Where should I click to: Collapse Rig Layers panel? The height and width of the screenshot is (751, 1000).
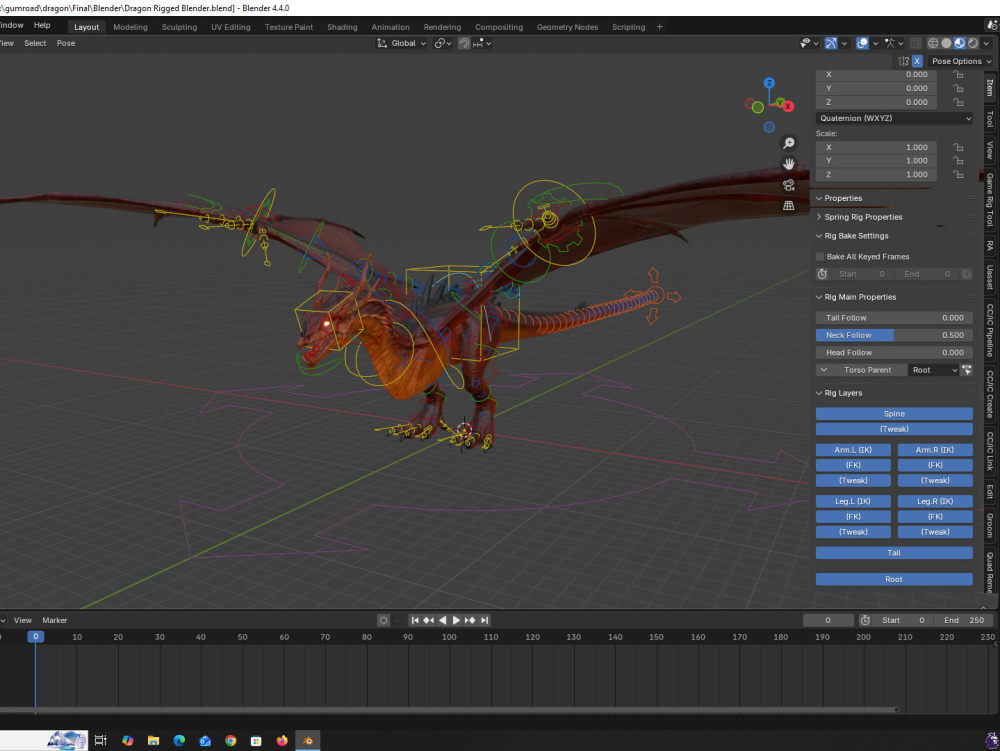pyautogui.click(x=842, y=393)
